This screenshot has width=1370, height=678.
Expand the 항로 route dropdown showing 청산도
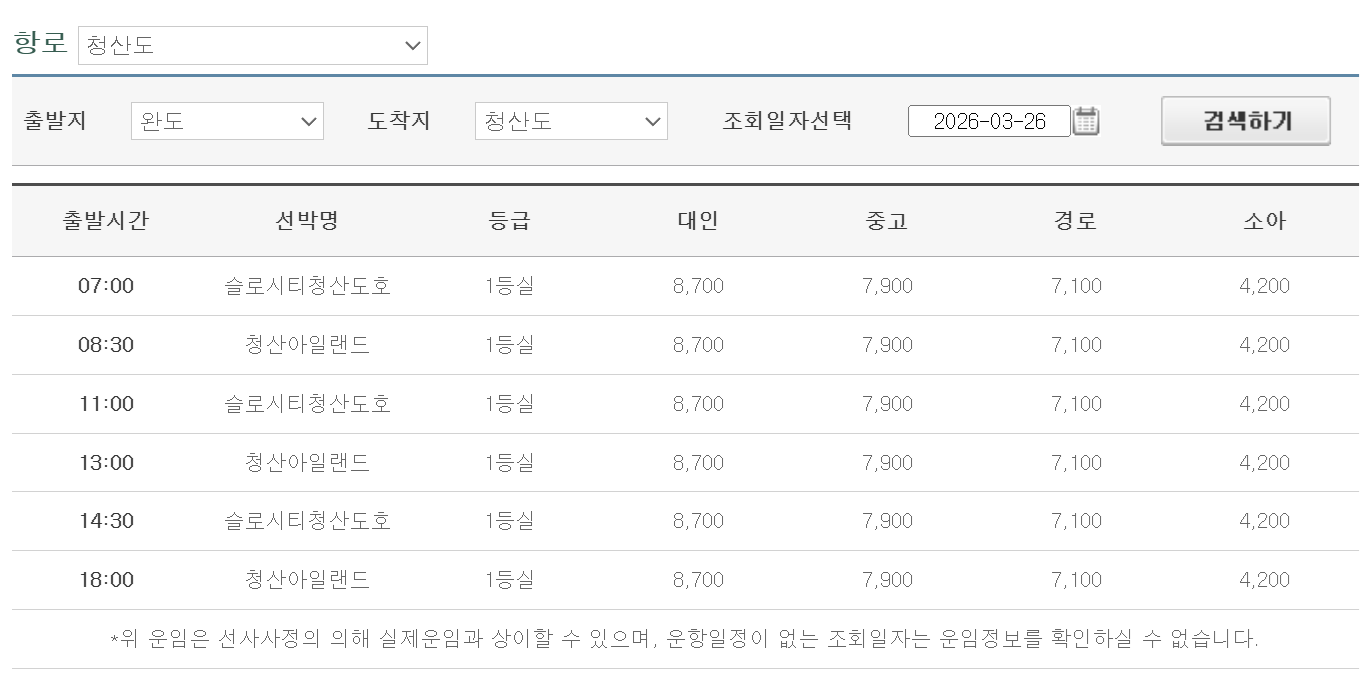tap(250, 45)
